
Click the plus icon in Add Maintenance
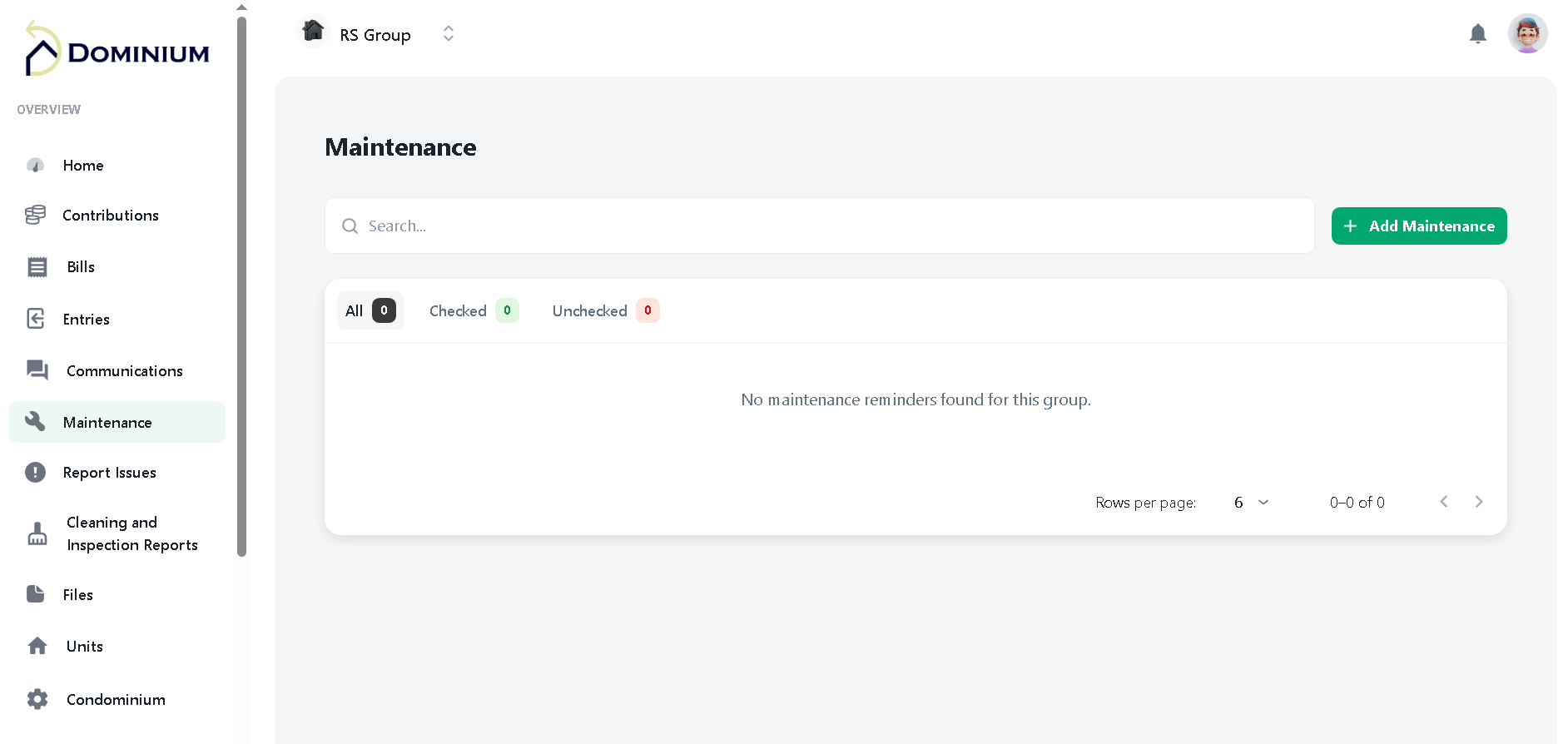pos(1350,226)
